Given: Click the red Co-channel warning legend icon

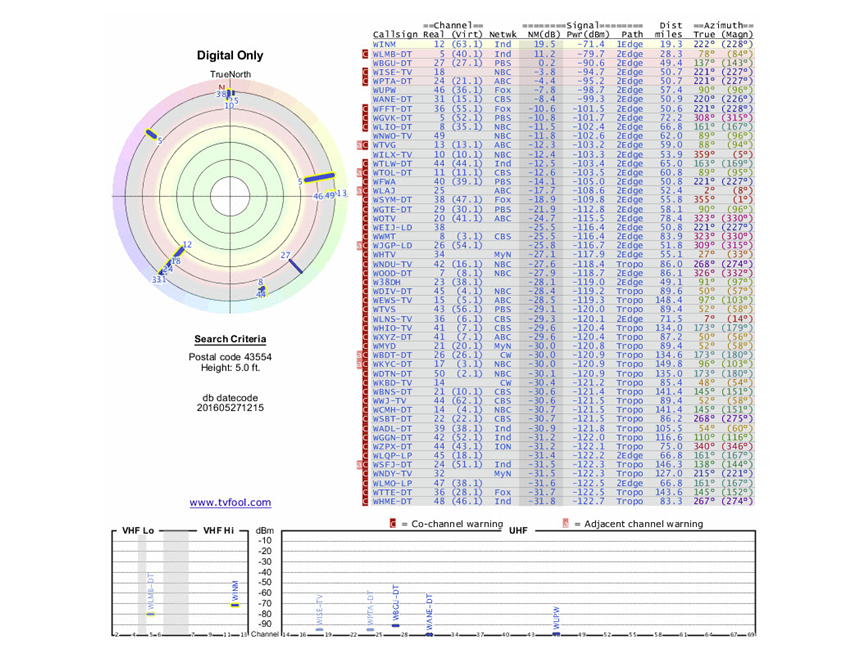Looking at the screenshot, I should click(x=393, y=523).
